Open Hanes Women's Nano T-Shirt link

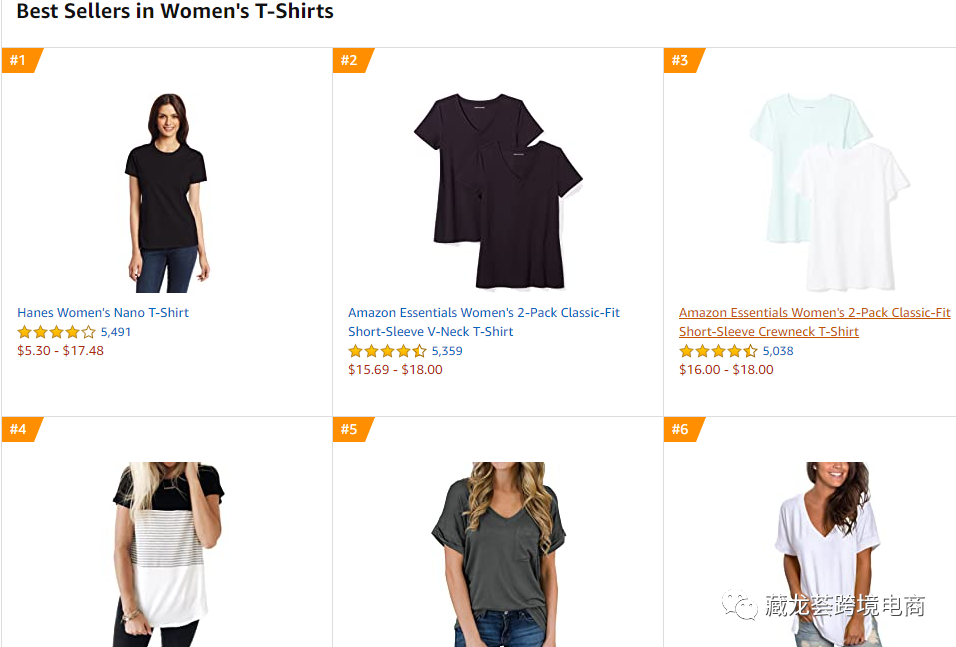pyautogui.click(x=103, y=313)
